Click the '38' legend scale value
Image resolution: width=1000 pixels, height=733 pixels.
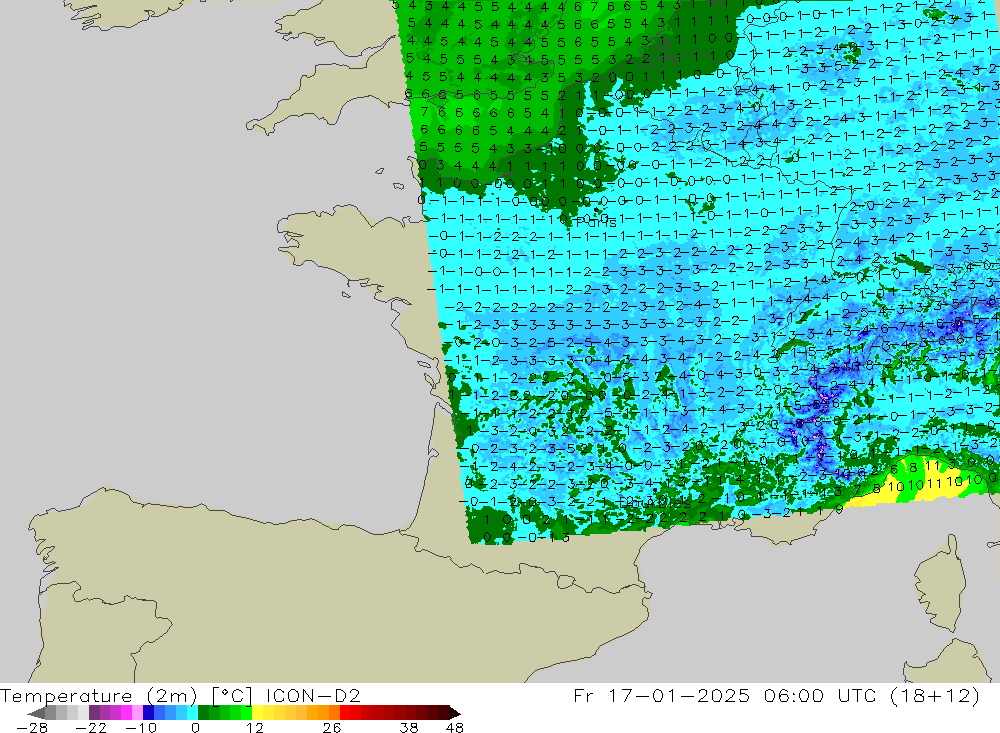tap(409, 727)
